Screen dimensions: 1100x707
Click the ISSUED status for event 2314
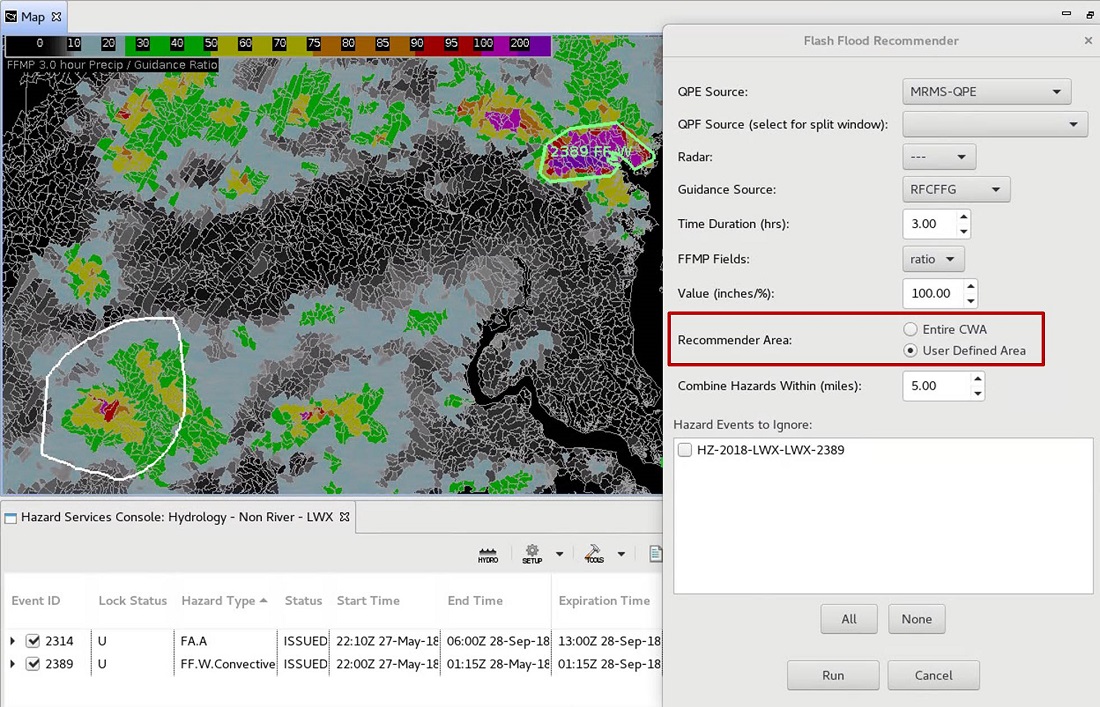(305, 641)
